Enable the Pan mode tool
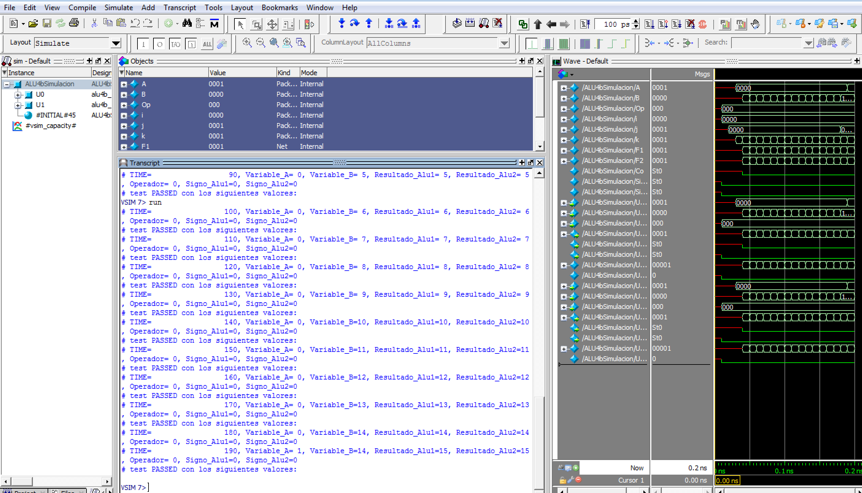The image size is (862, 493). 273,24
